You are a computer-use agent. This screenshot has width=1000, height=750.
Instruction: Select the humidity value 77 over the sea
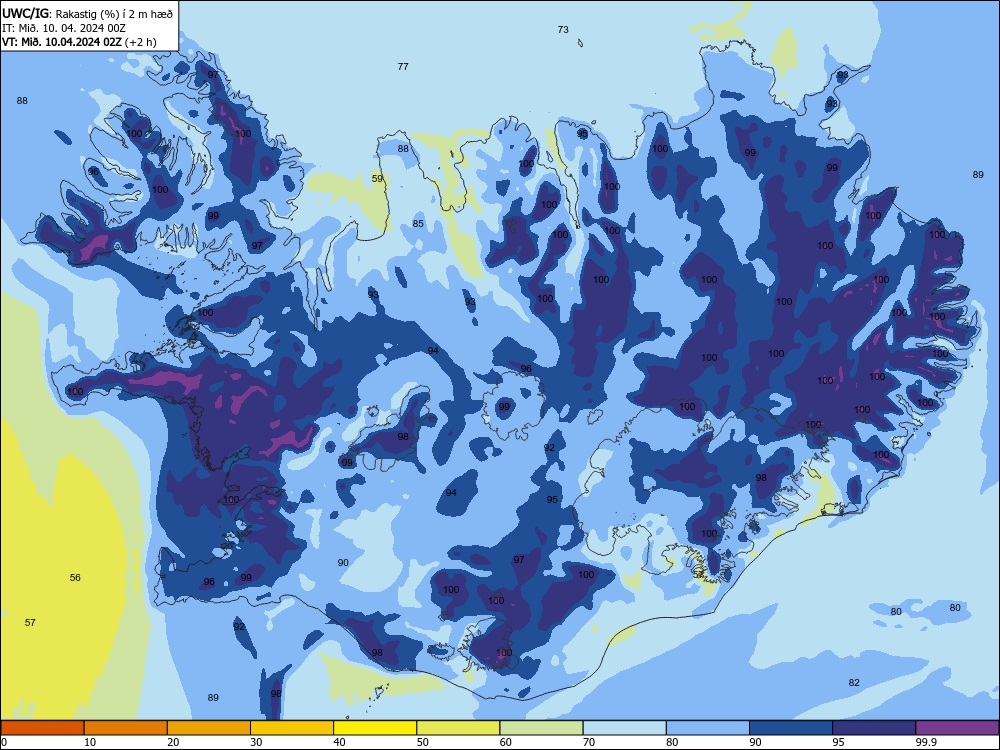(402, 66)
